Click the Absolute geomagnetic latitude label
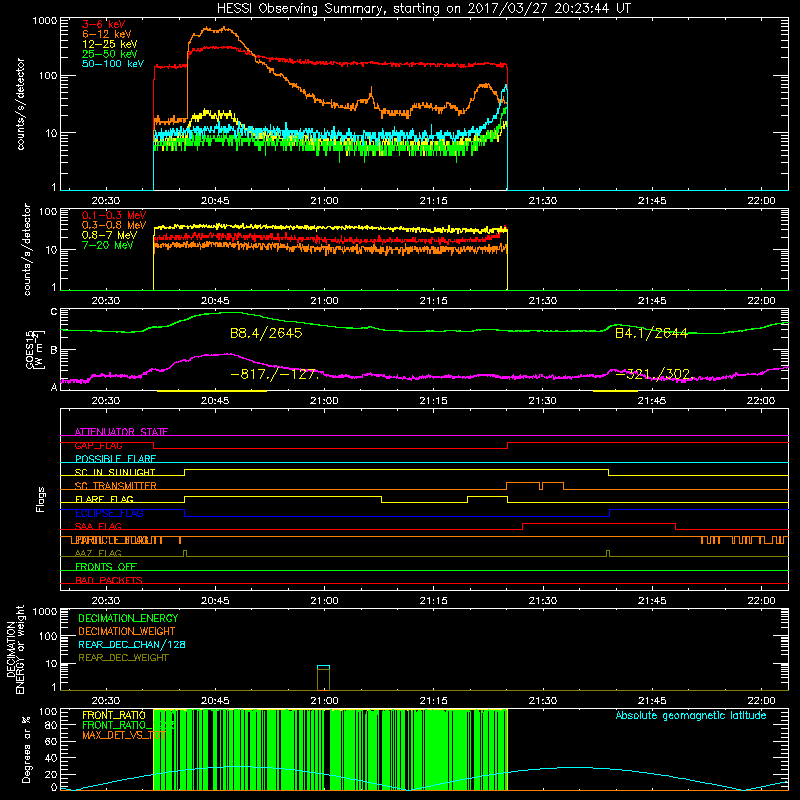The height and width of the screenshot is (800, 800). (x=691, y=715)
